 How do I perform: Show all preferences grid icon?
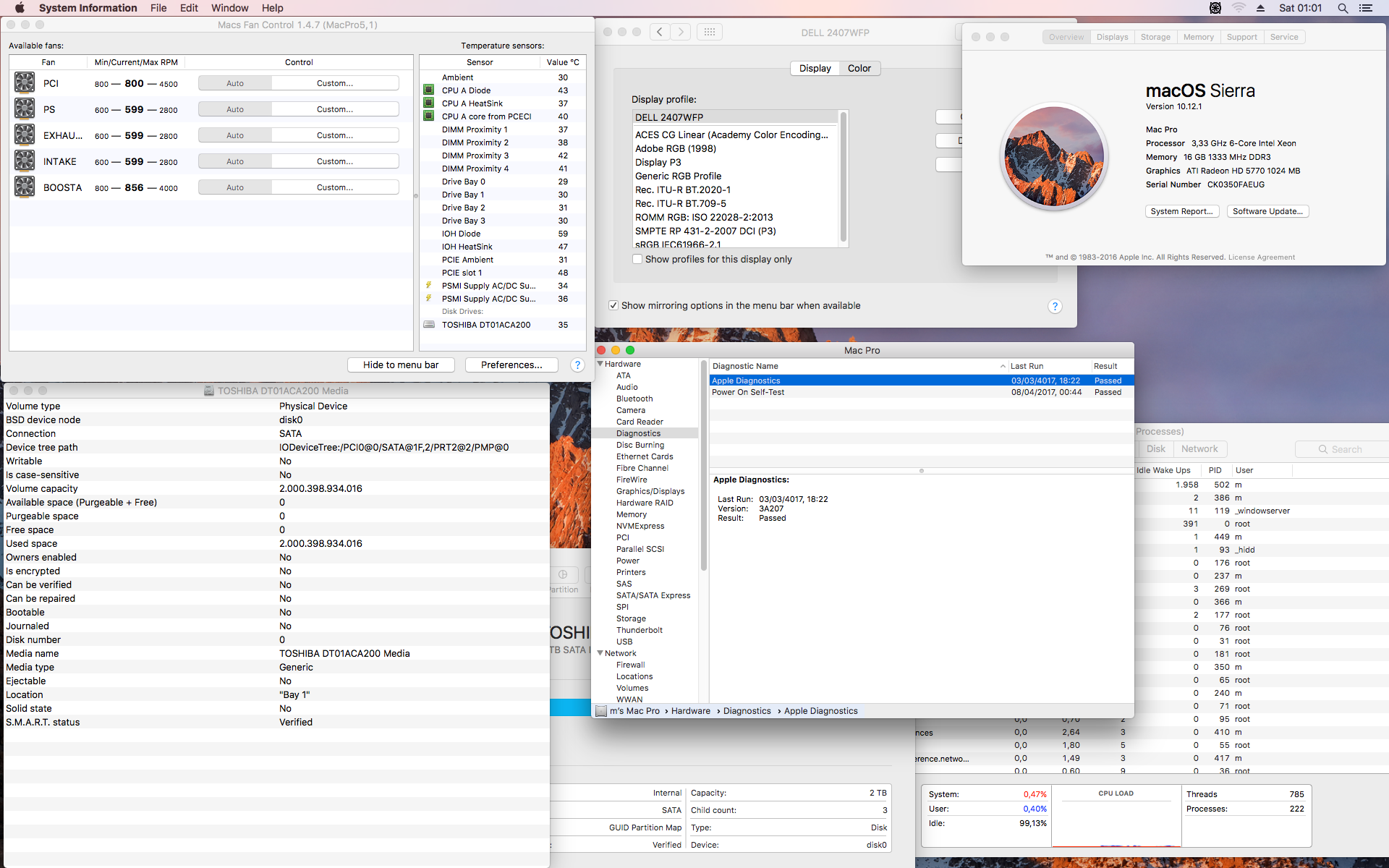click(x=709, y=32)
